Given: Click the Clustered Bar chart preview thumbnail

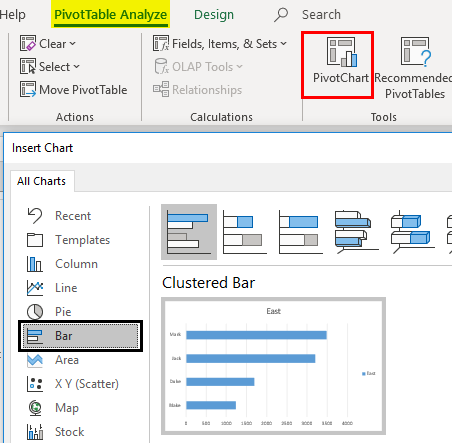Looking at the screenshot, I should 273,366.
